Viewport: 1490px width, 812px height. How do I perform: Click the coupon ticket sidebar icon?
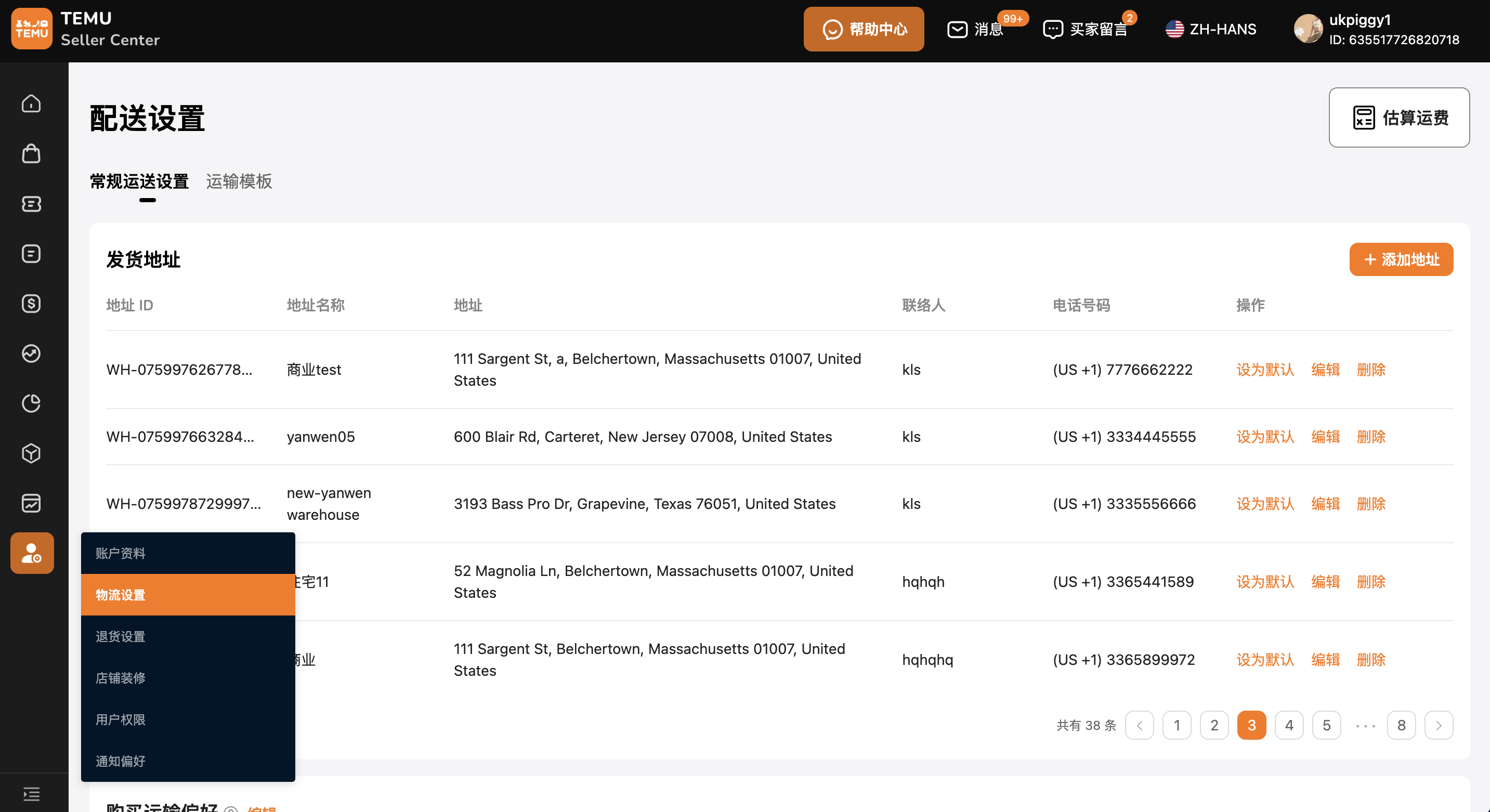pos(31,204)
